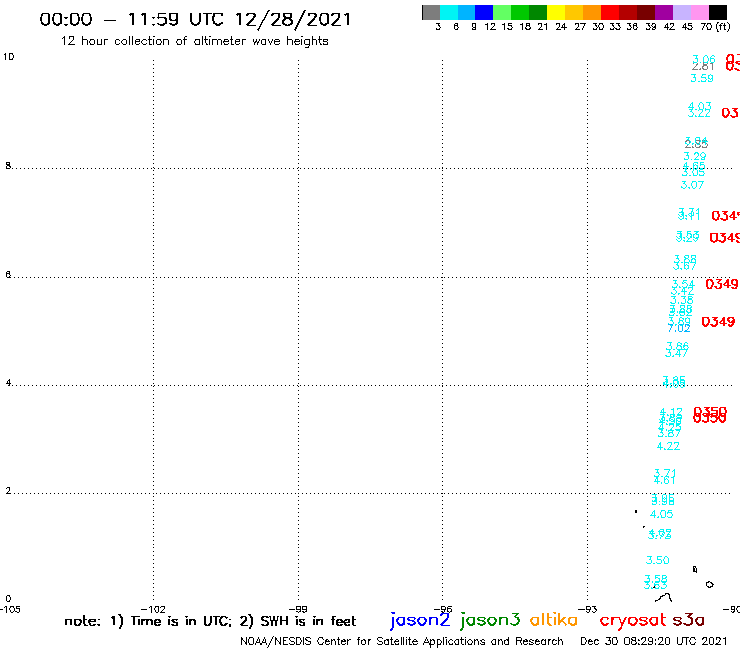Select the cyan swatch in the legend
Viewport: 740px width, 650px height.
click(449, 12)
